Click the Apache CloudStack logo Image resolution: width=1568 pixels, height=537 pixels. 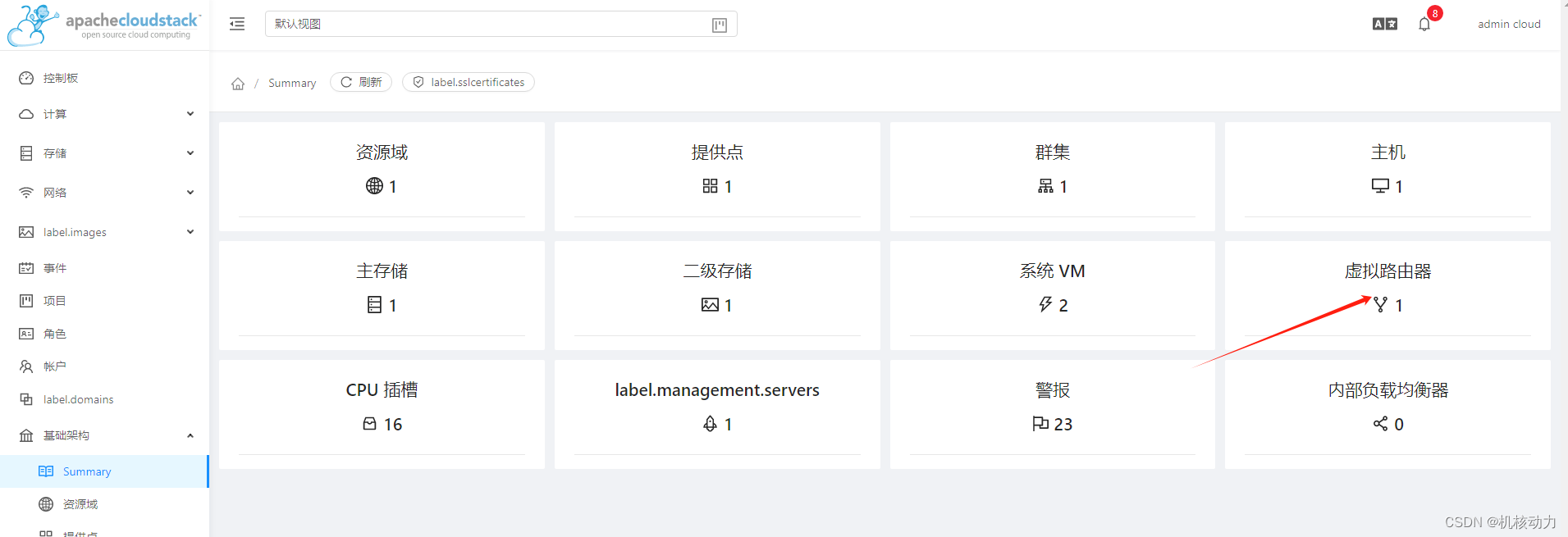coord(104,25)
